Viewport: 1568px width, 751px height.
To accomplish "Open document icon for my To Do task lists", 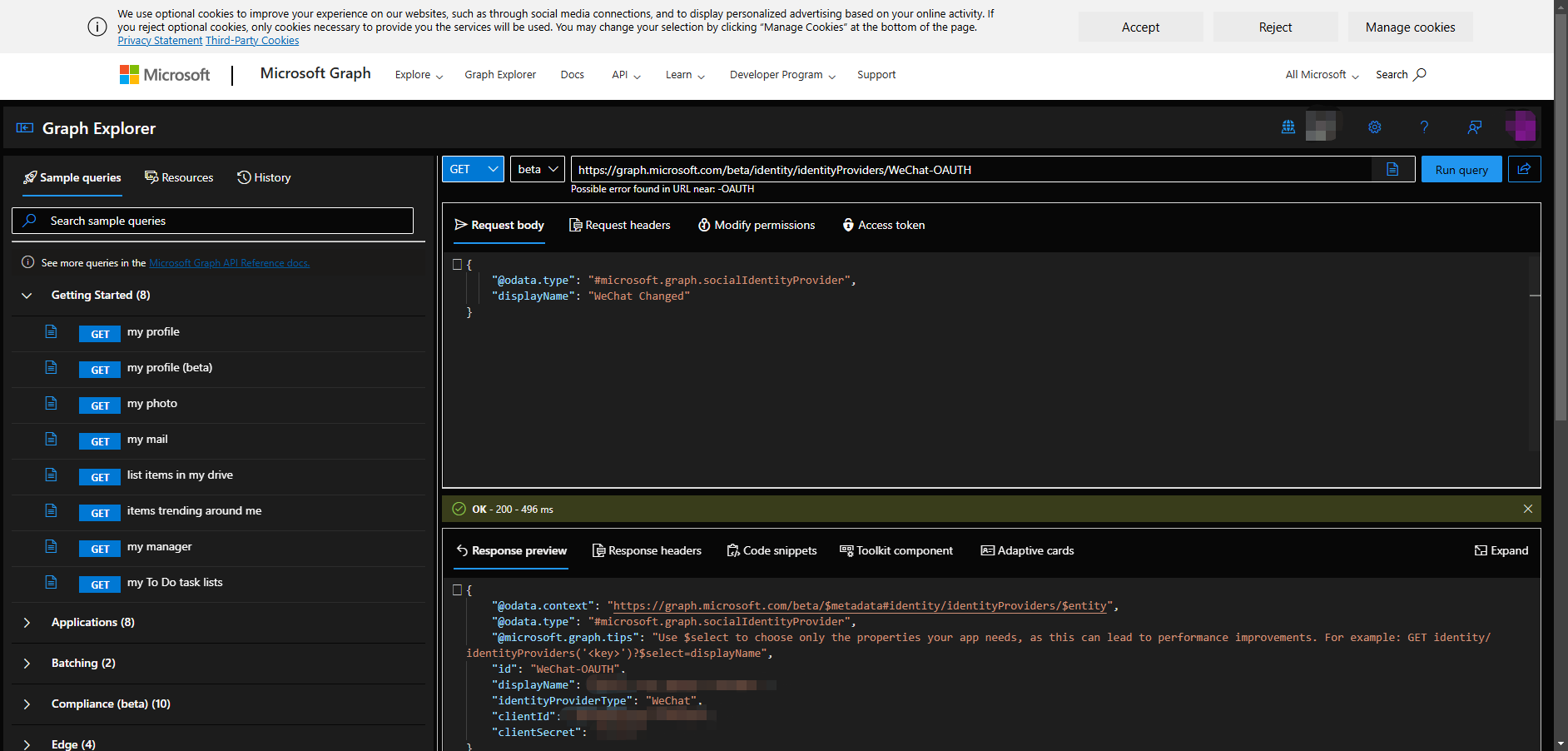I will coord(51,582).
